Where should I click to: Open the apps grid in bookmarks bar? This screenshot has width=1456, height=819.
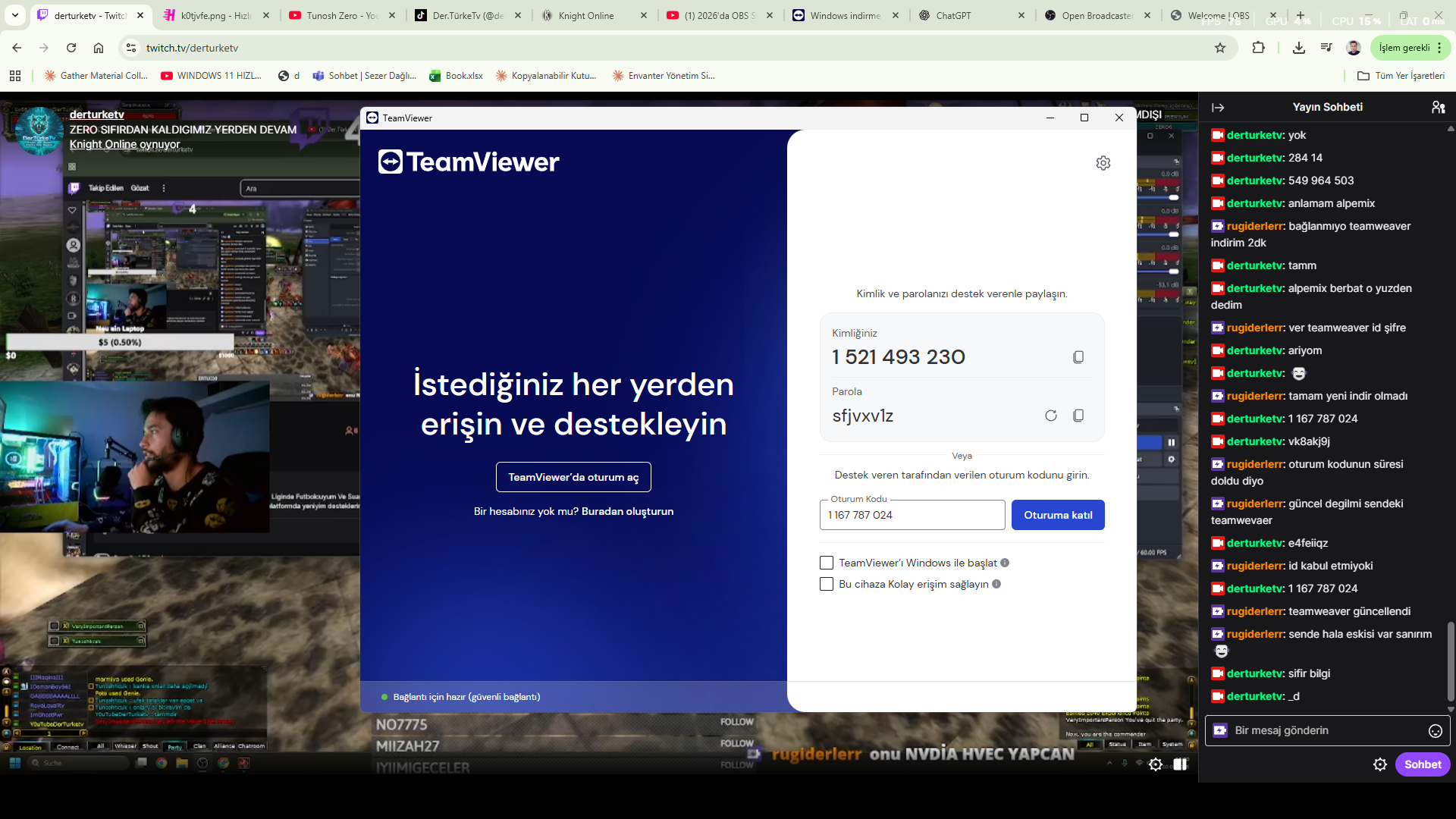point(15,76)
